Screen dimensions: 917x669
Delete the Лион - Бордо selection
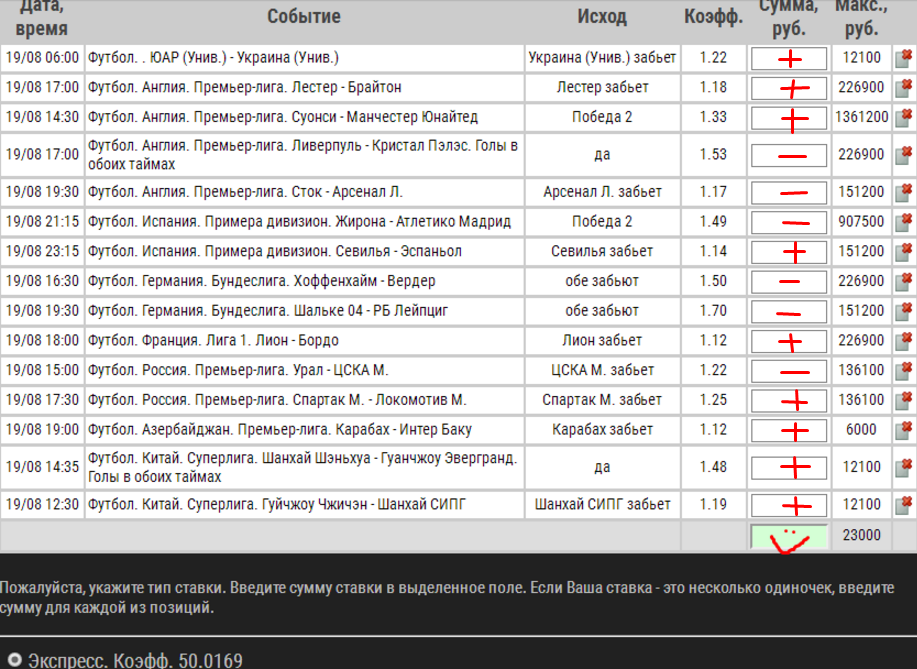904,341
